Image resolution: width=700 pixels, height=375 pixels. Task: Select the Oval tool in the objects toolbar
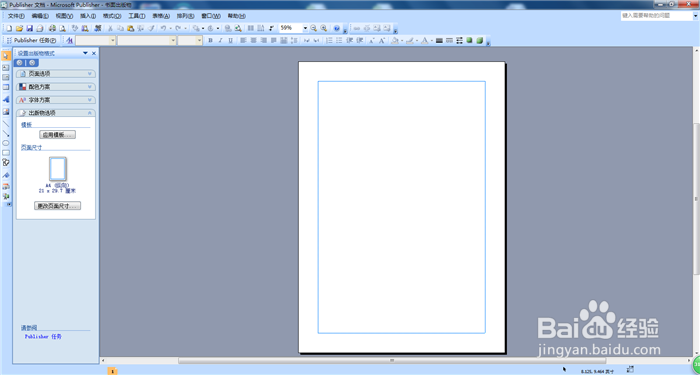coord(6,143)
